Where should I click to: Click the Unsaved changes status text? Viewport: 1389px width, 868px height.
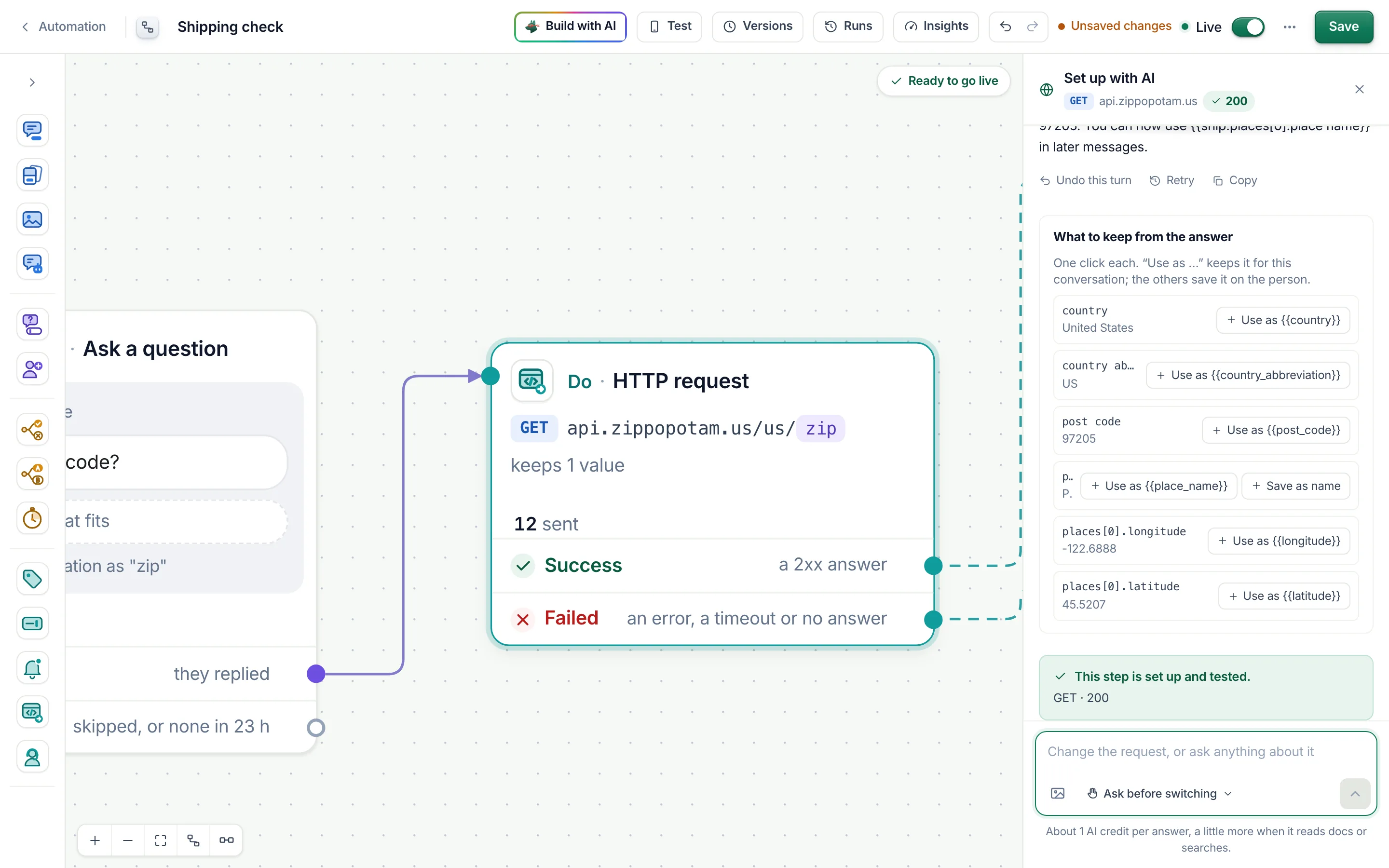point(1120,26)
